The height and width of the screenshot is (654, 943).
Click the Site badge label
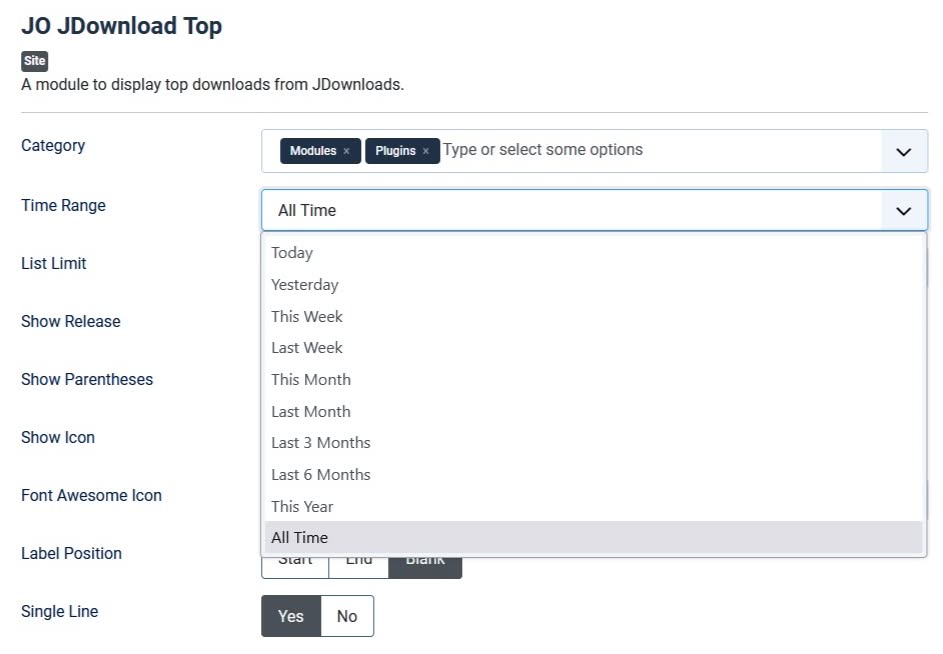coord(34,61)
